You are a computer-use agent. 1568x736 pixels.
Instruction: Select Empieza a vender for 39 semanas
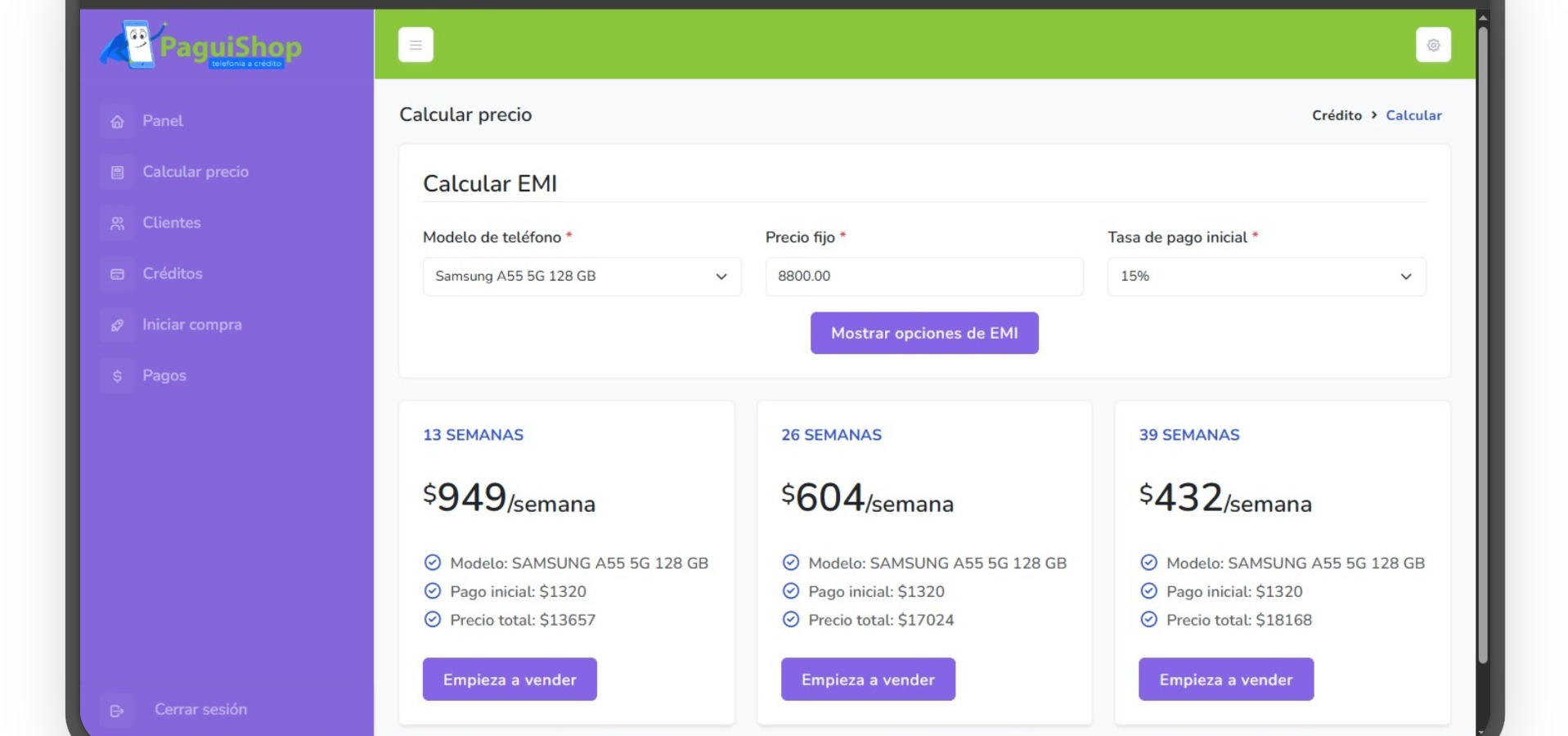[1226, 680]
